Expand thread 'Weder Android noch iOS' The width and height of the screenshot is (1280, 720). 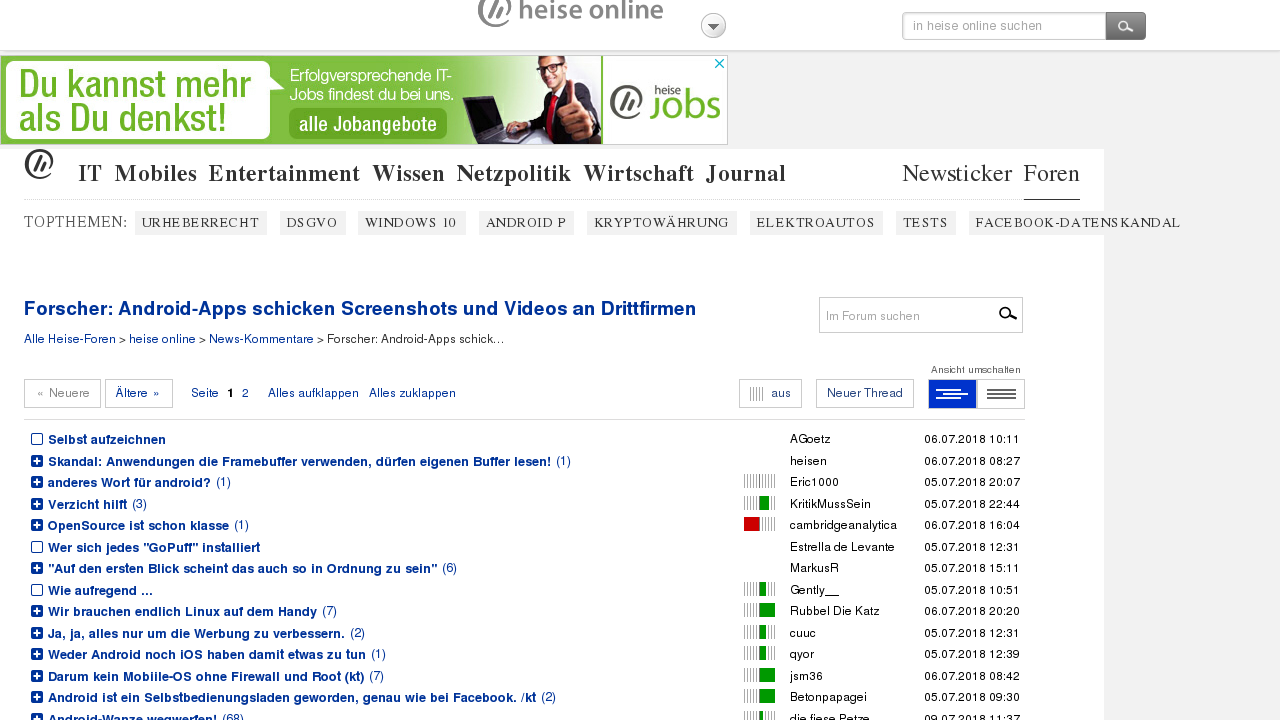(x=37, y=654)
